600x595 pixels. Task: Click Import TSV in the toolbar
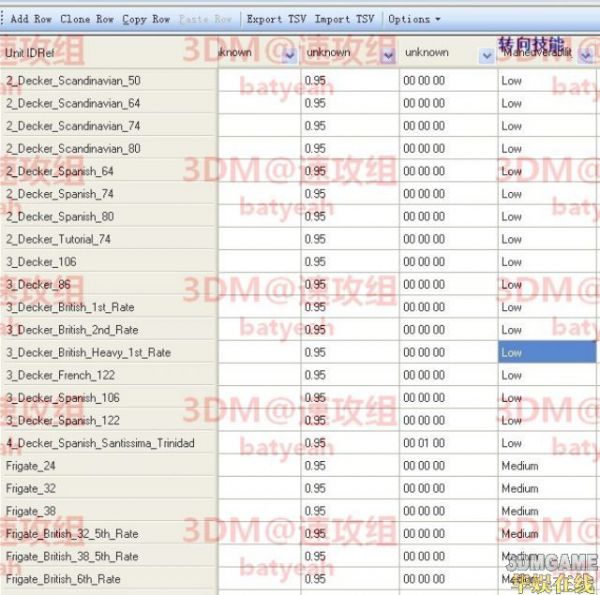pos(344,19)
